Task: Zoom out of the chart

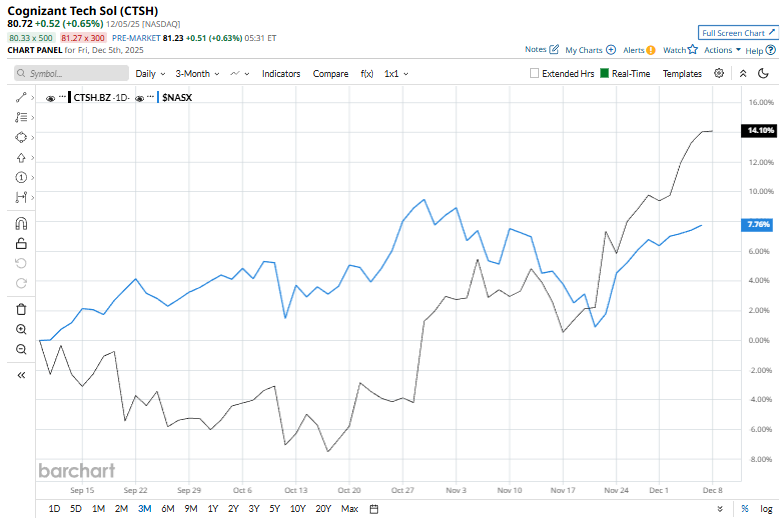Action: point(21,349)
